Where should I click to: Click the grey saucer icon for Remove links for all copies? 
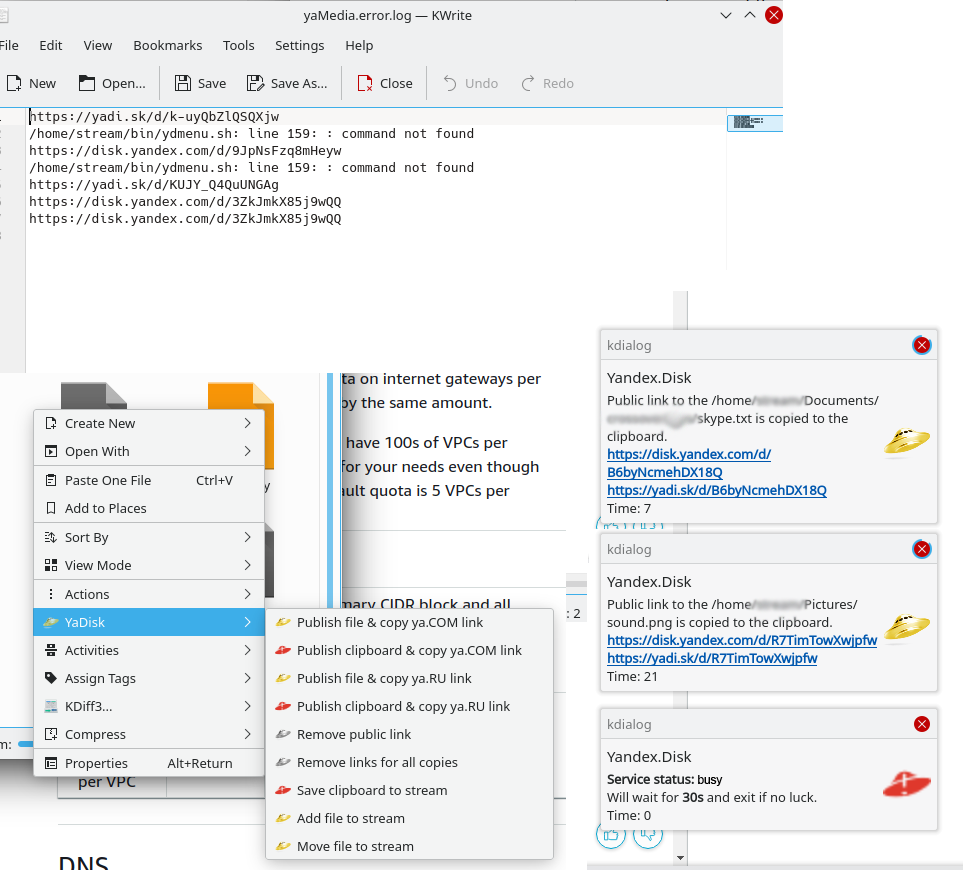tap(283, 762)
